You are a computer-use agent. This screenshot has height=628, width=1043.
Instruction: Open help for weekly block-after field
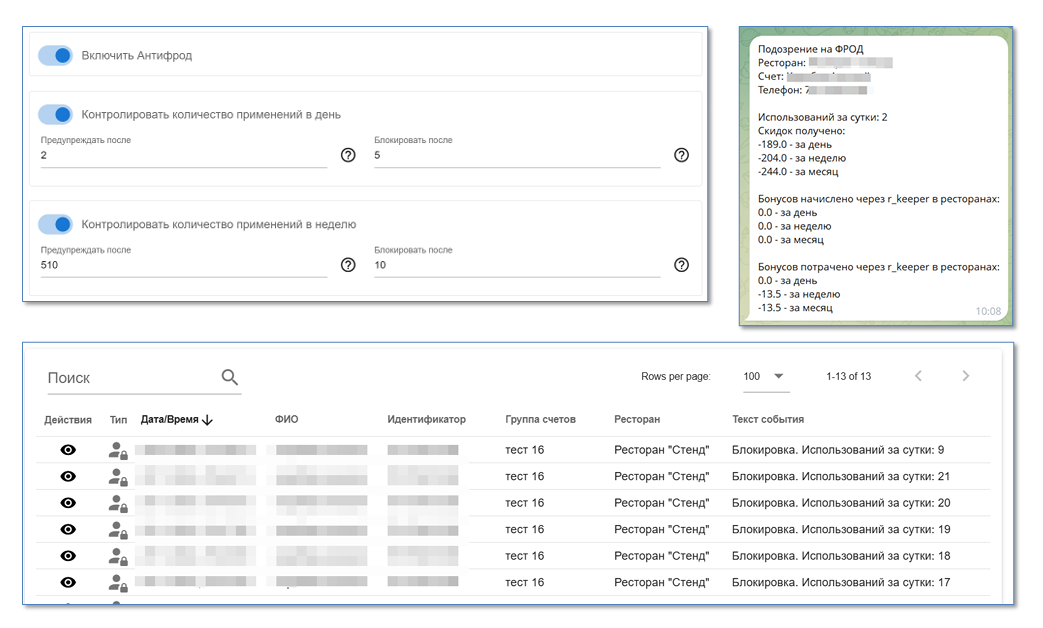pos(681,265)
